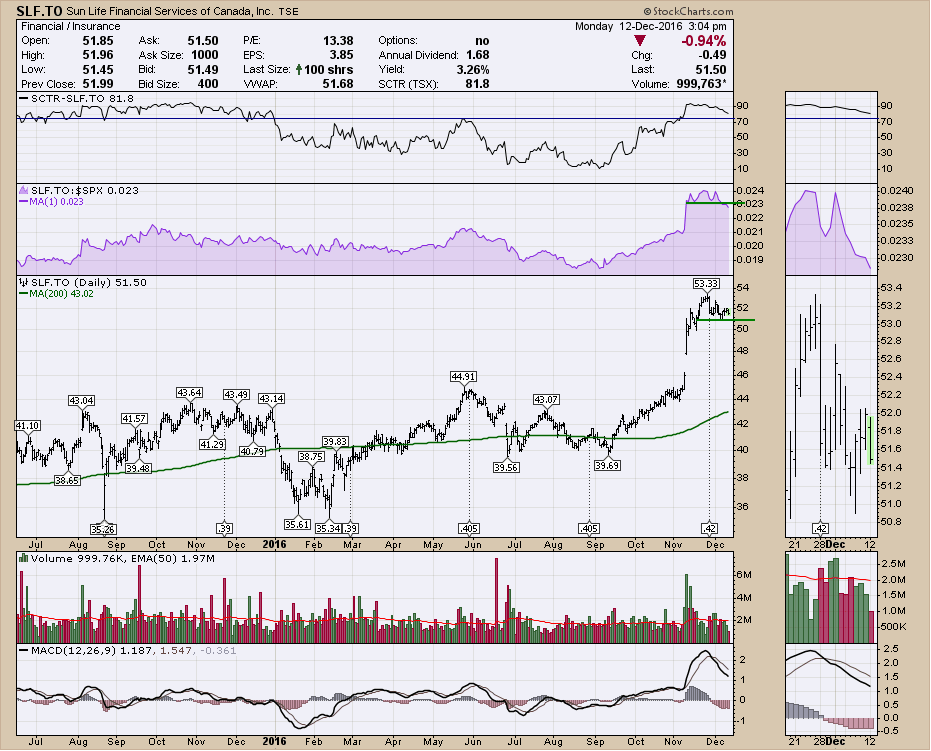Click the VWAP value 51.68
Screen dimensions: 931x751
coord(338,84)
